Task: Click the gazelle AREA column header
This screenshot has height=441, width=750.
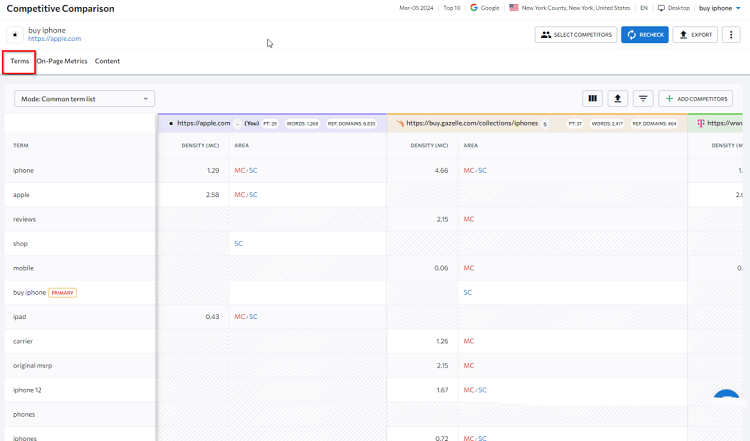Action: coord(471,145)
